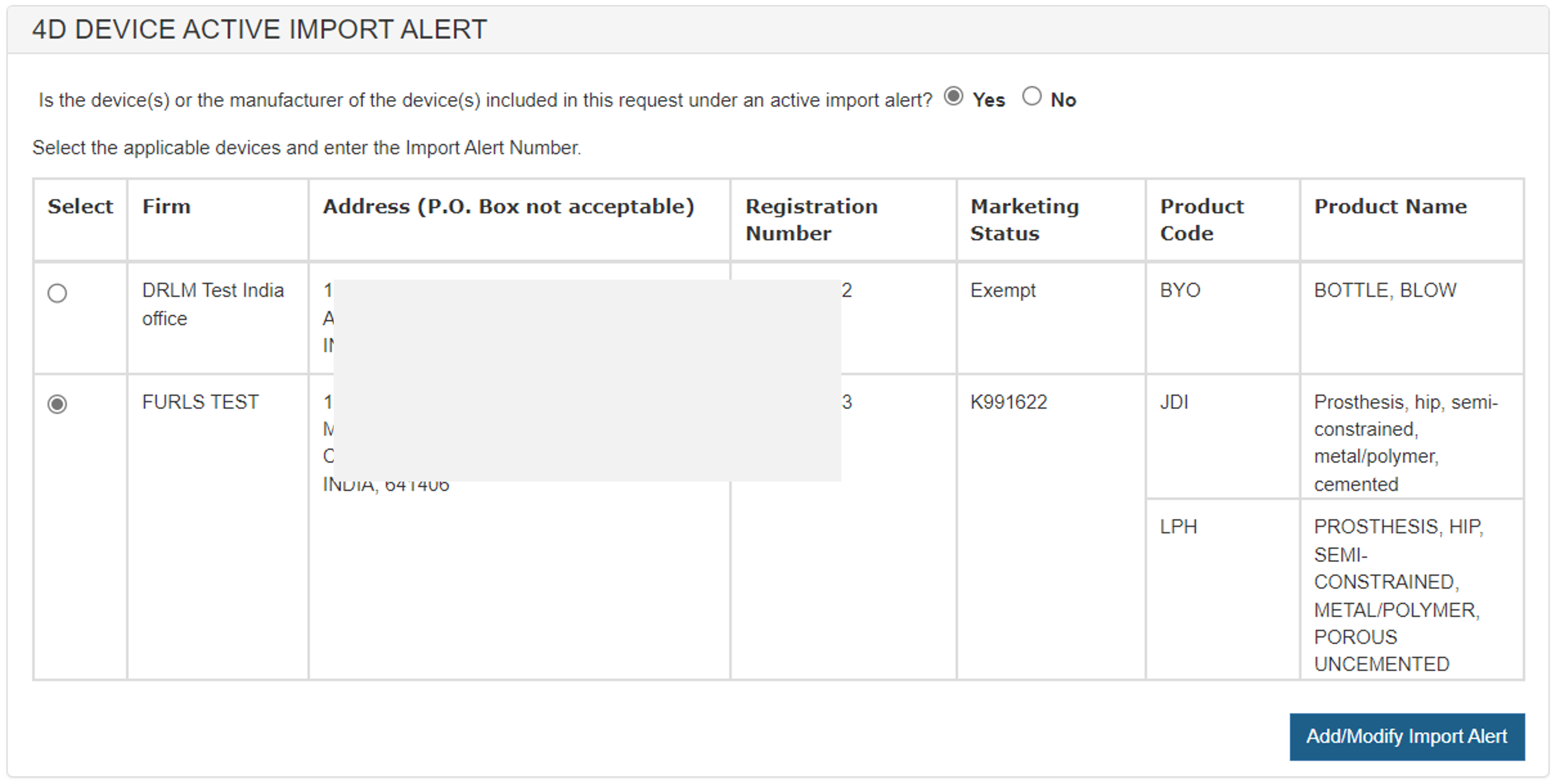
Task: Click the Product Code column header
Action: click(x=1202, y=219)
